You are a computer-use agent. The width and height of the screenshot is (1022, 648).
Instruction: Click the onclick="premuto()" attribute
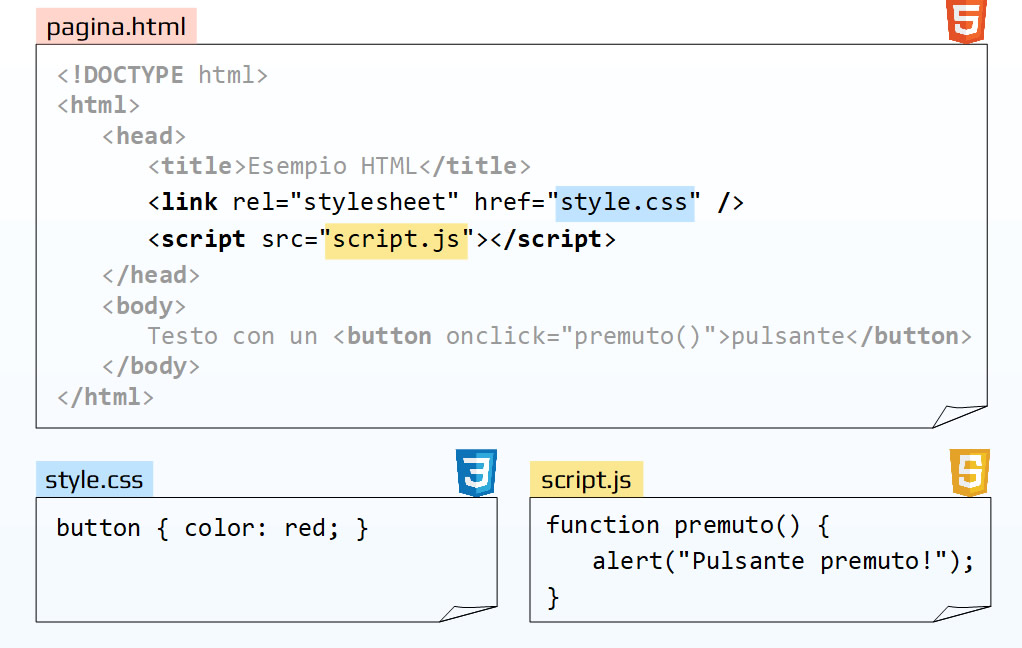click(581, 336)
